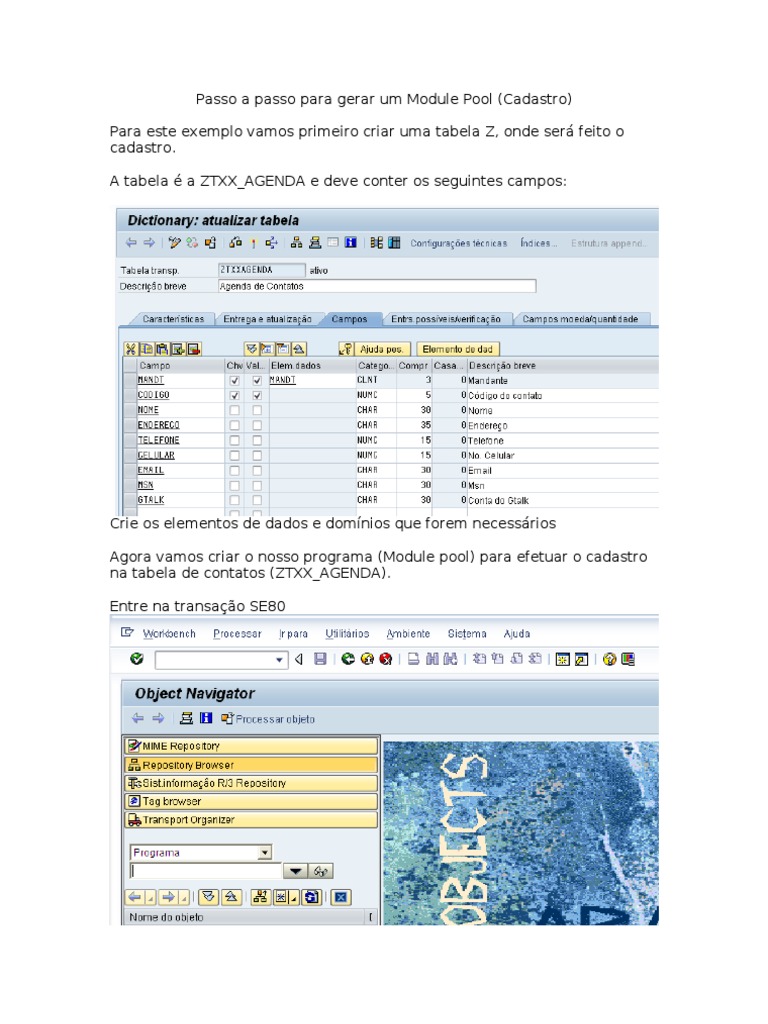Open the Repository Browser button
The width and height of the screenshot is (768, 1024).
[251, 765]
